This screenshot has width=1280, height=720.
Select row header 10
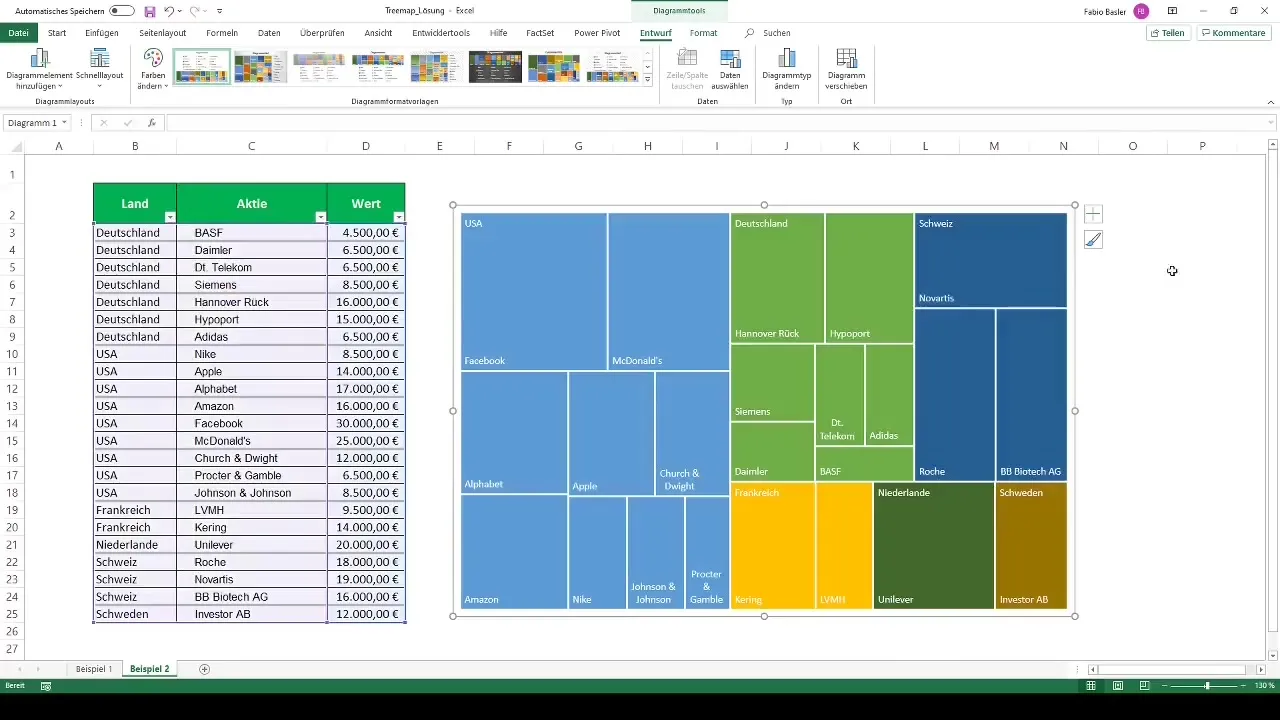12,354
